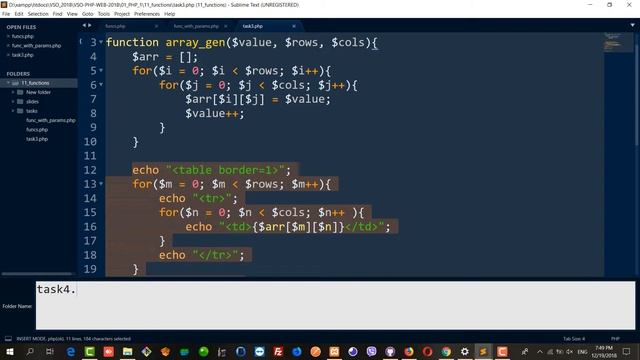Open Viber from the taskbar

click(x=371, y=351)
